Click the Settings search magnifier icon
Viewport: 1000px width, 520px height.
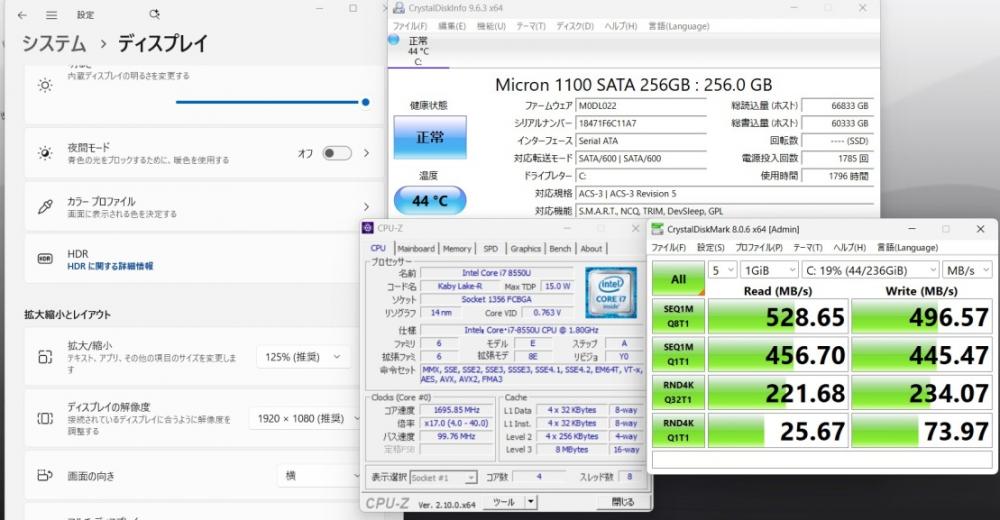click(x=154, y=14)
